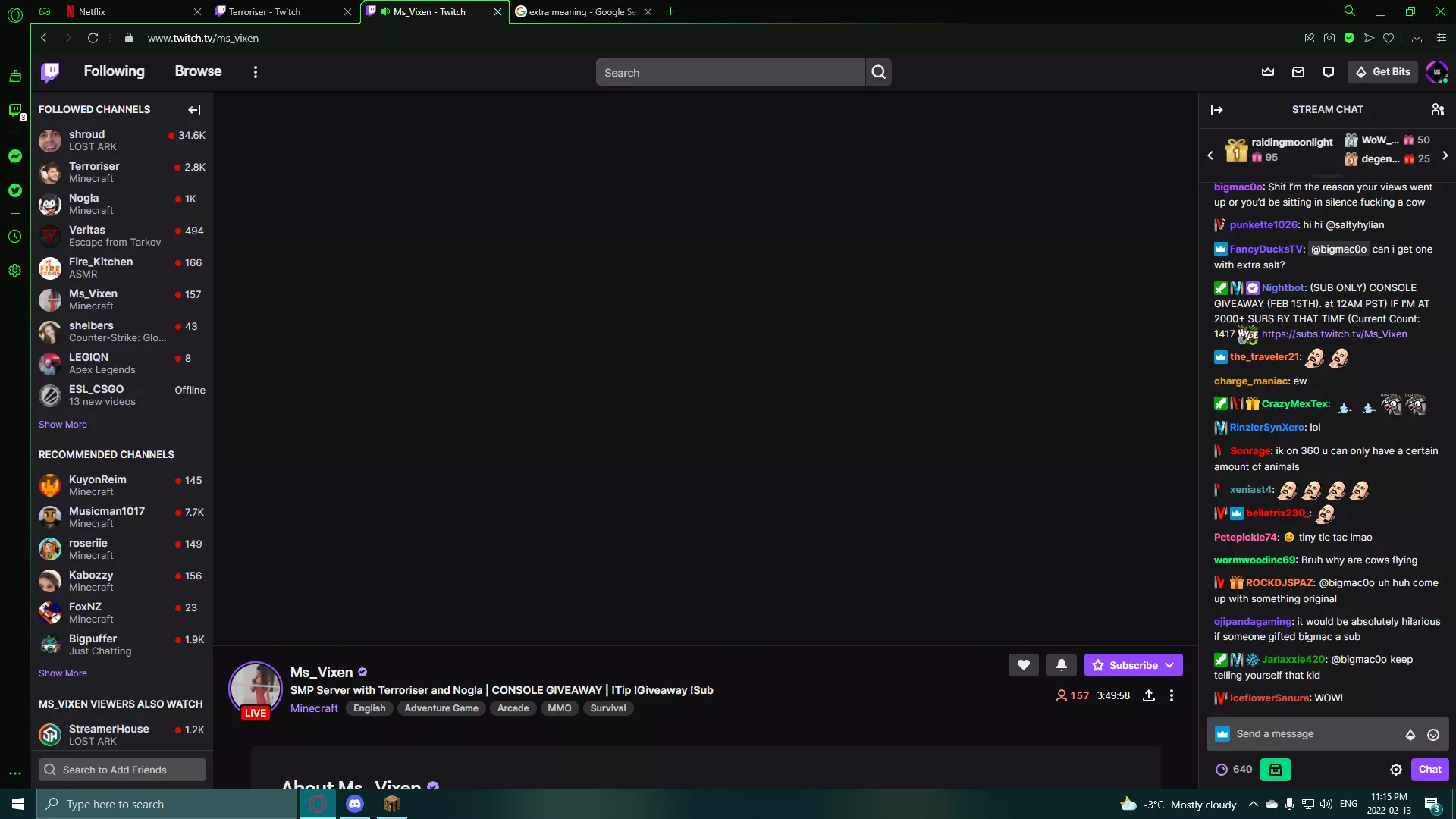
Task: Open Discord from the Windows taskbar
Action: (x=354, y=804)
